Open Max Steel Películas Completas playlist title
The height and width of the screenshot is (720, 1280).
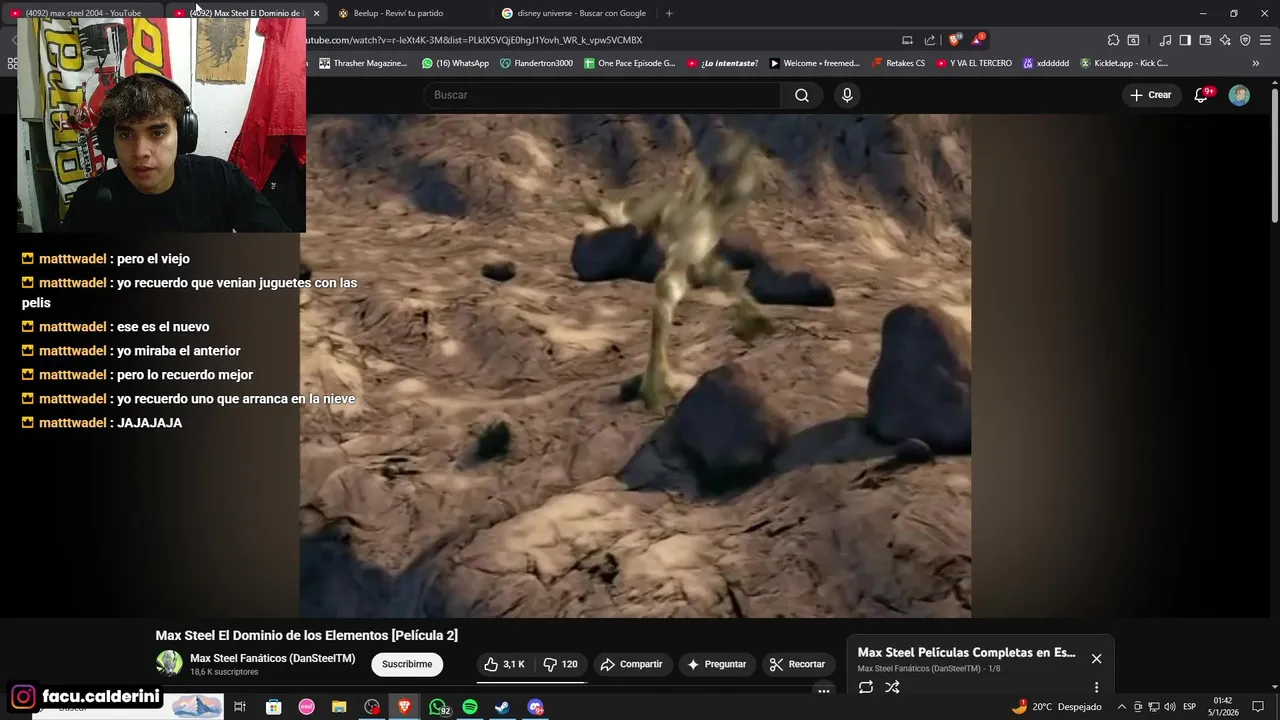[966, 652]
